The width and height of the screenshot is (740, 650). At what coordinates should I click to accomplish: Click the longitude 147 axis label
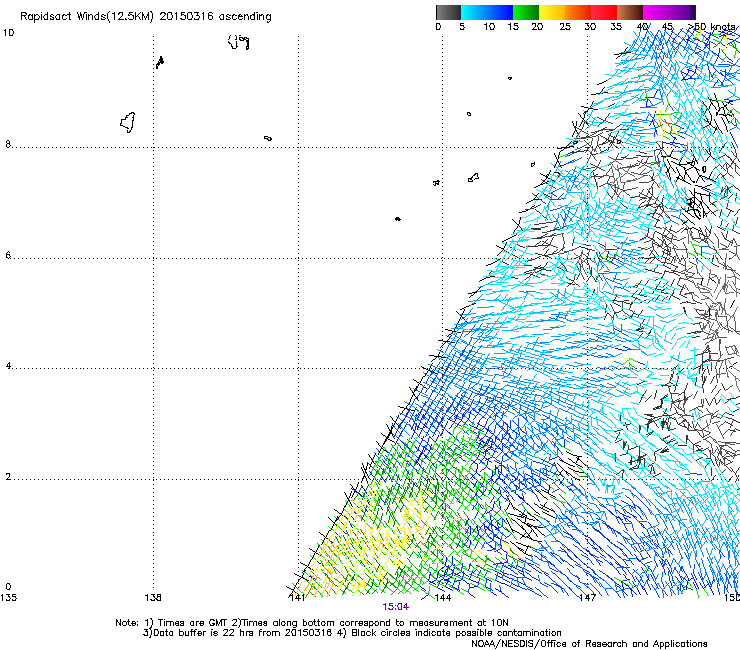point(587,598)
